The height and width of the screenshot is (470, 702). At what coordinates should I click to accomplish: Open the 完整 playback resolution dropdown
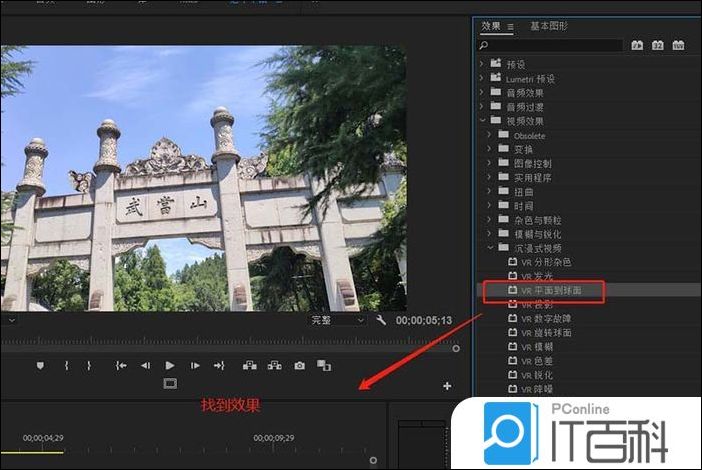point(337,320)
